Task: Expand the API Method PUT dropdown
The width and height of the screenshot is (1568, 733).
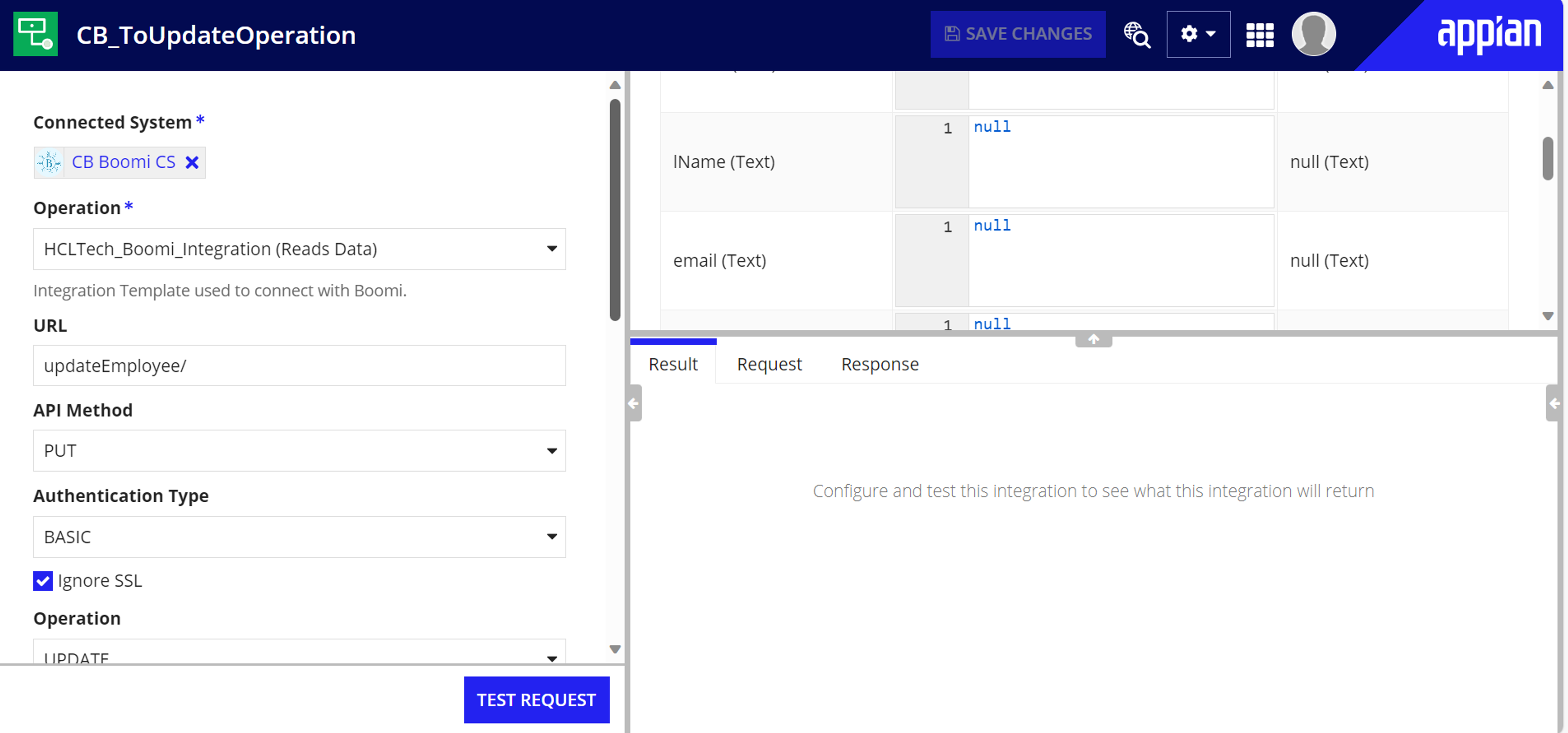Action: 299,450
